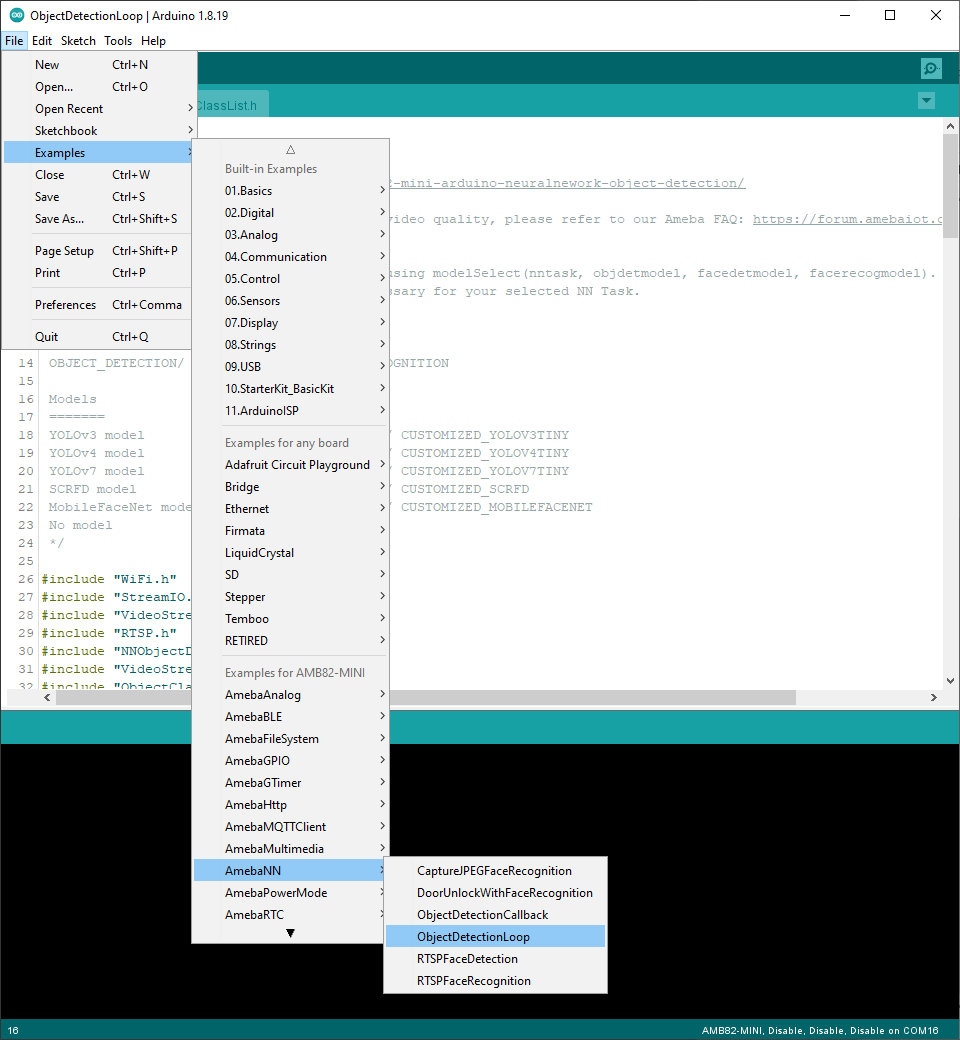Screen dimensions: 960x1040
Task: Open the forum.amebaiot FAQ link
Action: point(846,219)
